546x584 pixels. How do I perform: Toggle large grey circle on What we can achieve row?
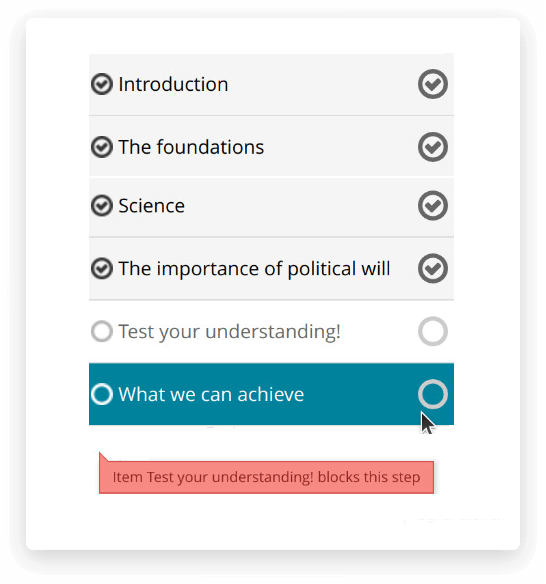[x=433, y=394]
